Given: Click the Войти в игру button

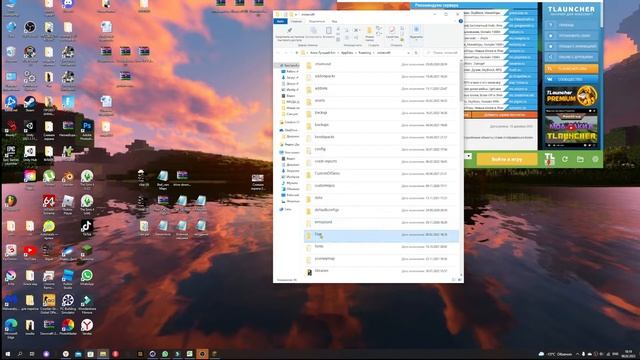Looking at the screenshot, I should pyautogui.click(x=507, y=159).
